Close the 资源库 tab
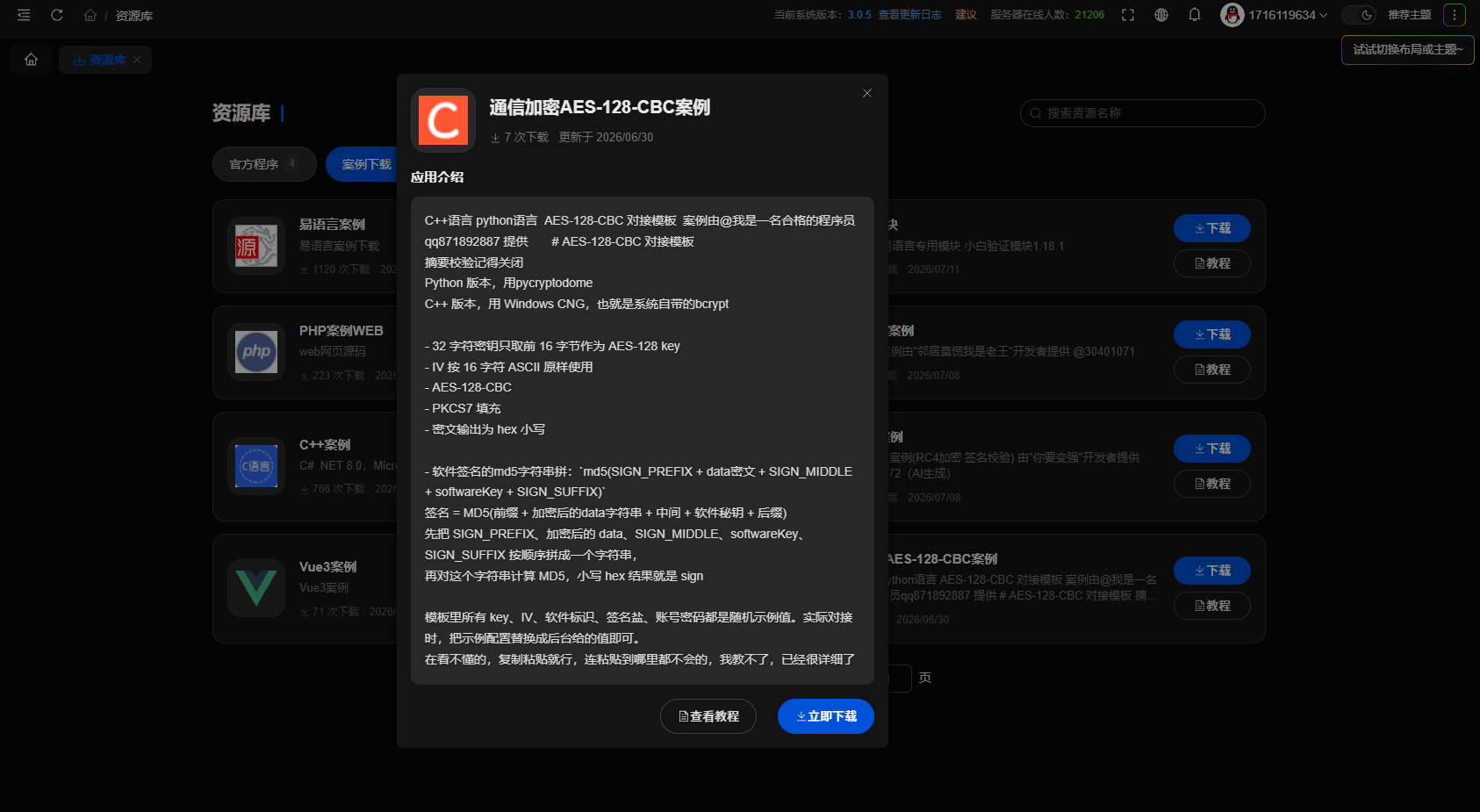1480x812 pixels. pyautogui.click(x=137, y=60)
